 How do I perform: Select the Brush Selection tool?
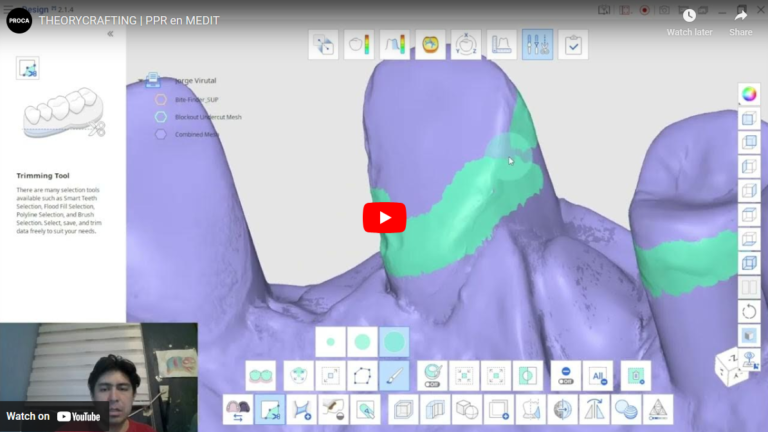tap(394, 376)
